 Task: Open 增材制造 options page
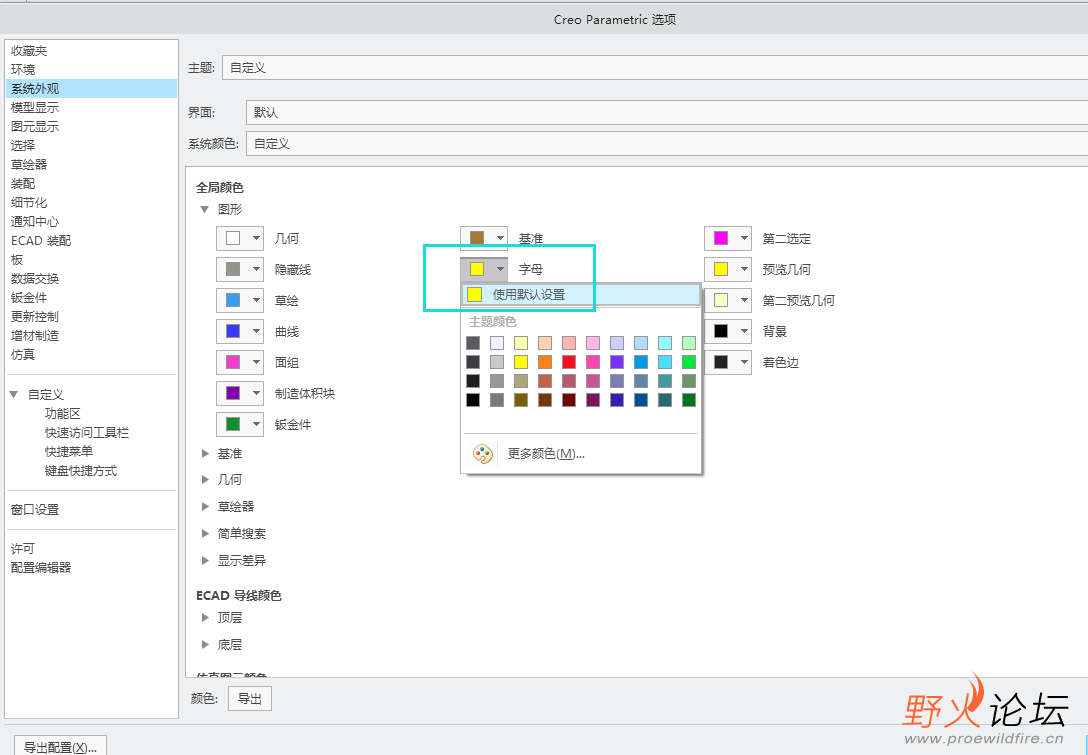(x=35, y=335)
